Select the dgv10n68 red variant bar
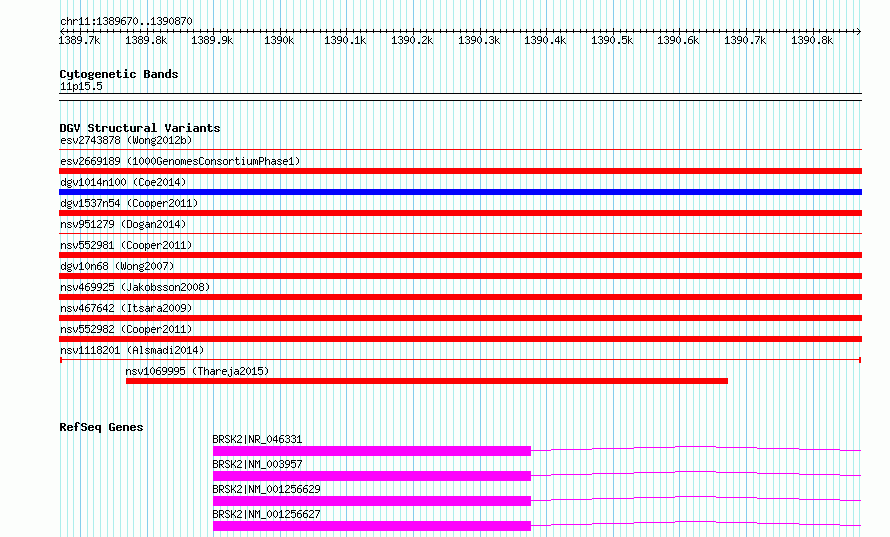This screenshot has width=890, height=537. (460, 276)
